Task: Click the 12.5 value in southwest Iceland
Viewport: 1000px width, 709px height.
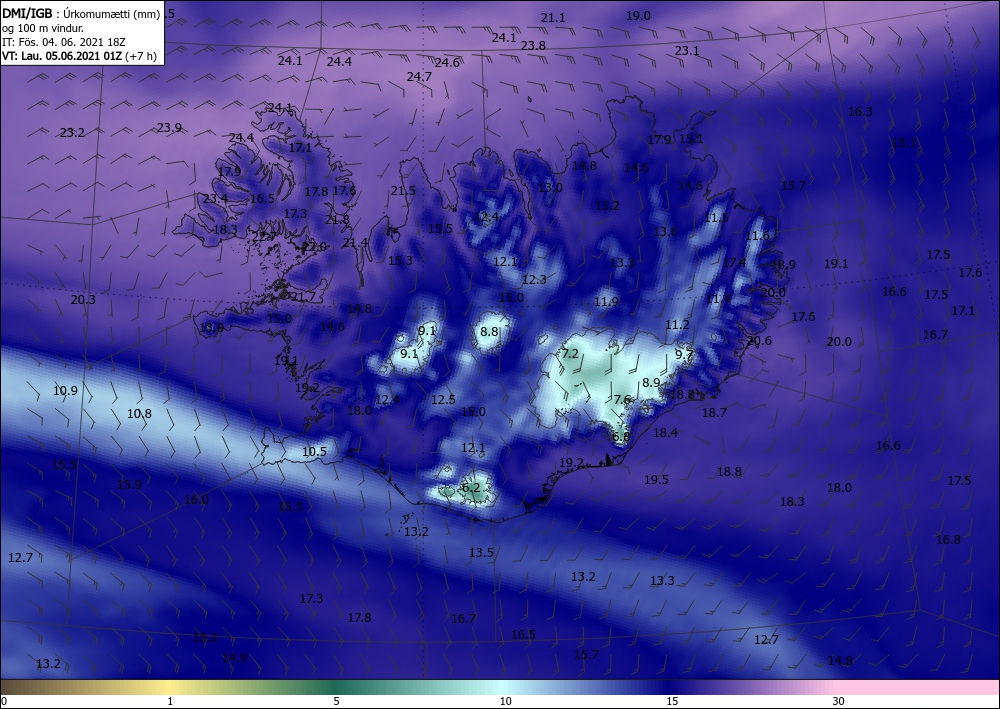Action: coord(443,400)
